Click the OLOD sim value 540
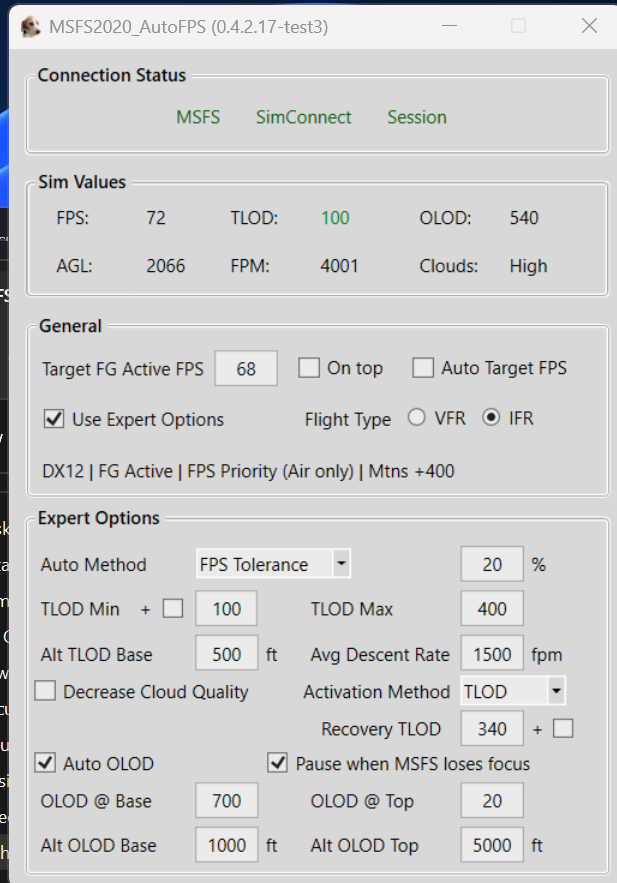The height and width of the screenshot is (883, 617). [x=524, y=218]
